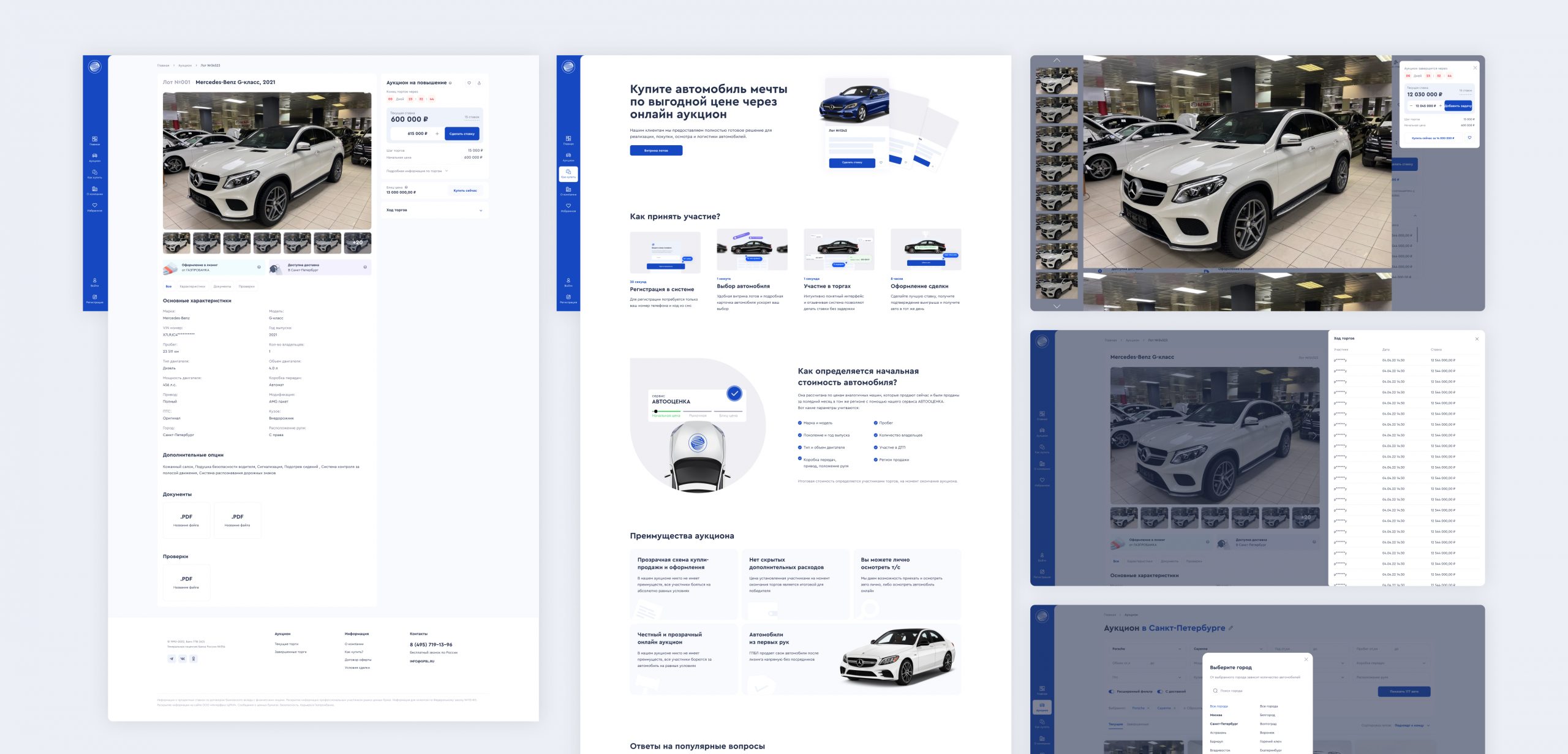Open the Коробка передач dropdown
This screenshot has width=1568, height=754.
1391,663
